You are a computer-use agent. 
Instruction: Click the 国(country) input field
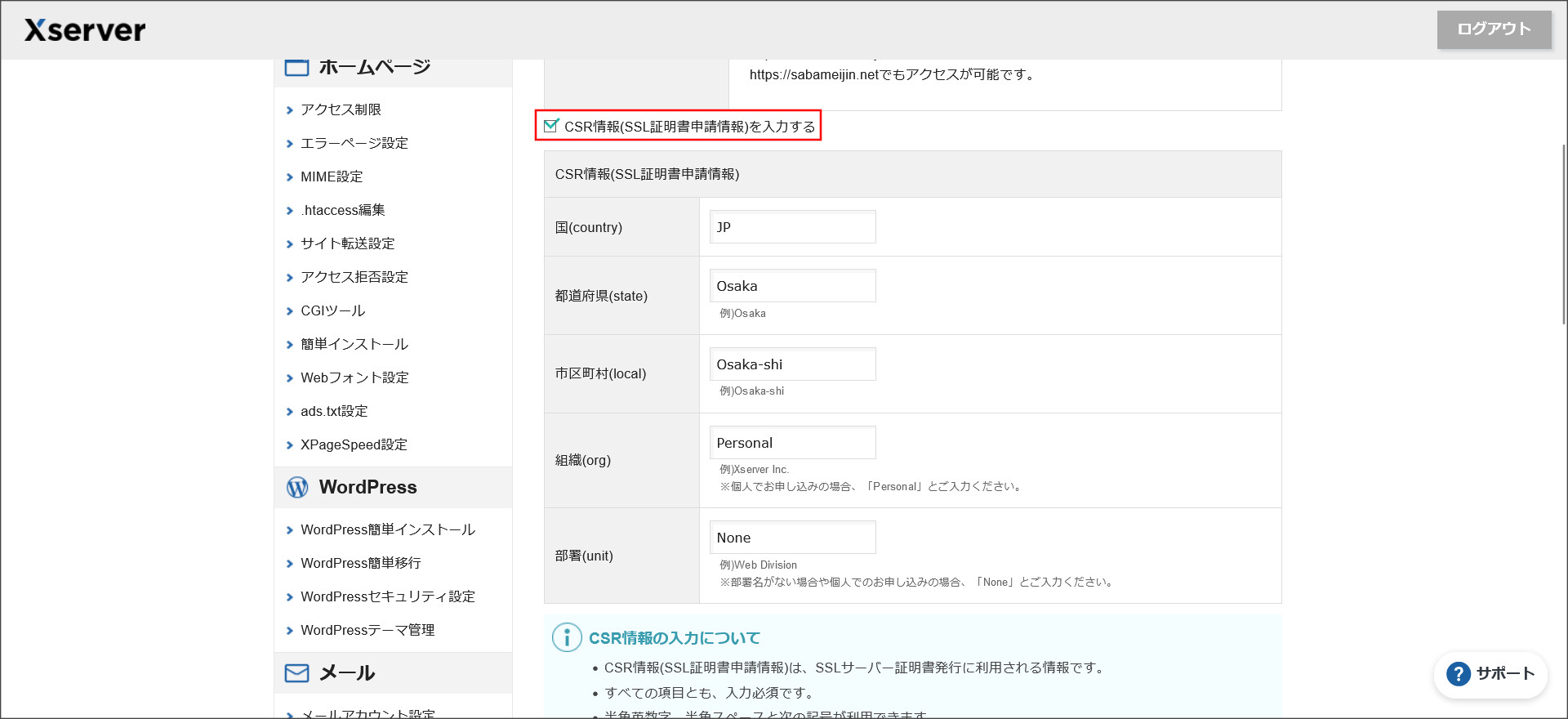(792, 227)
